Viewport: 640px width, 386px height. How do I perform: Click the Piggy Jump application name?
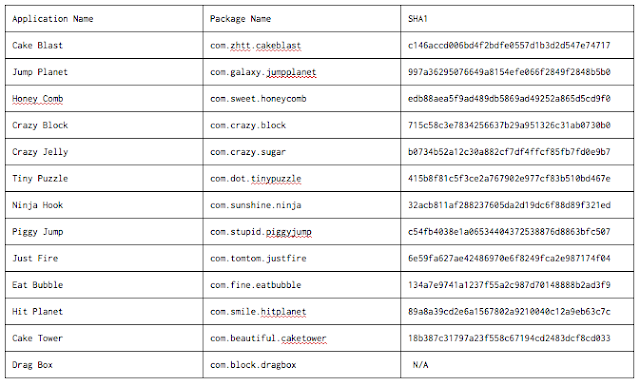(38, 232)
